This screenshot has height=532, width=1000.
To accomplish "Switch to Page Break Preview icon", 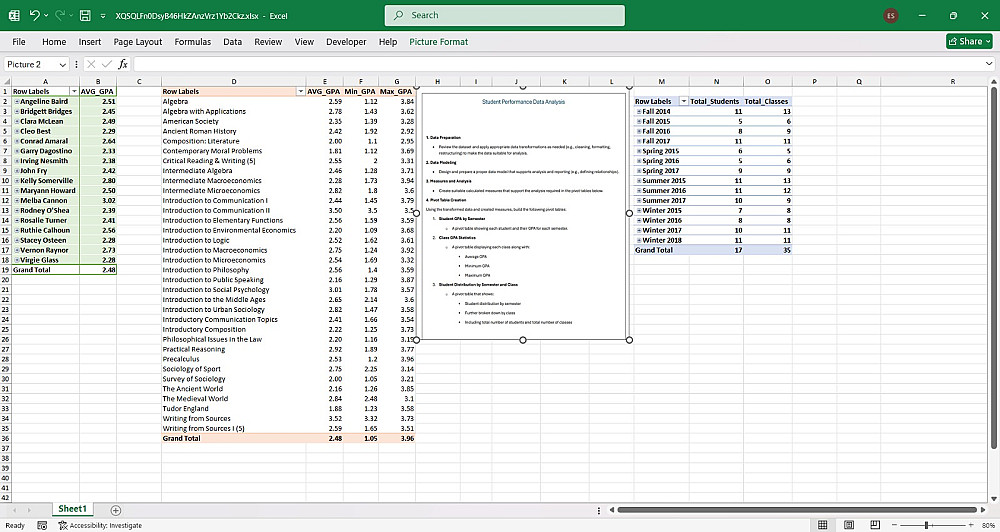I will (874, 525).
